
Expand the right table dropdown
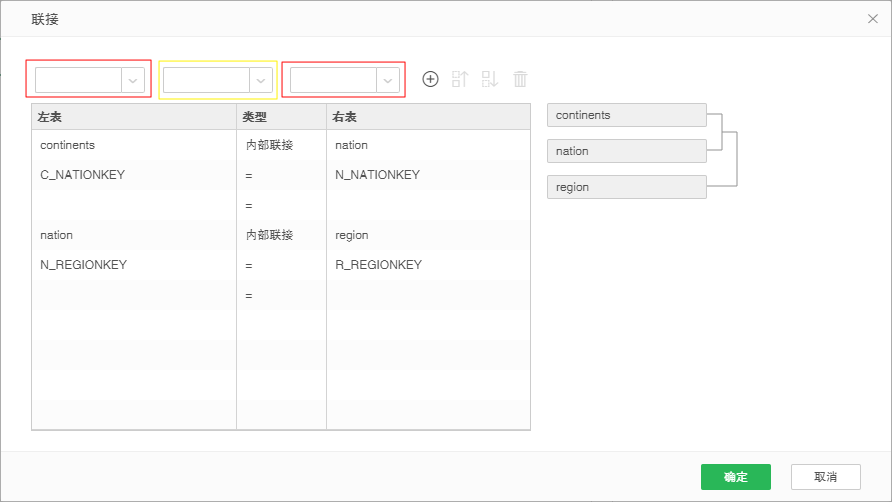click(x=344, y=79)
